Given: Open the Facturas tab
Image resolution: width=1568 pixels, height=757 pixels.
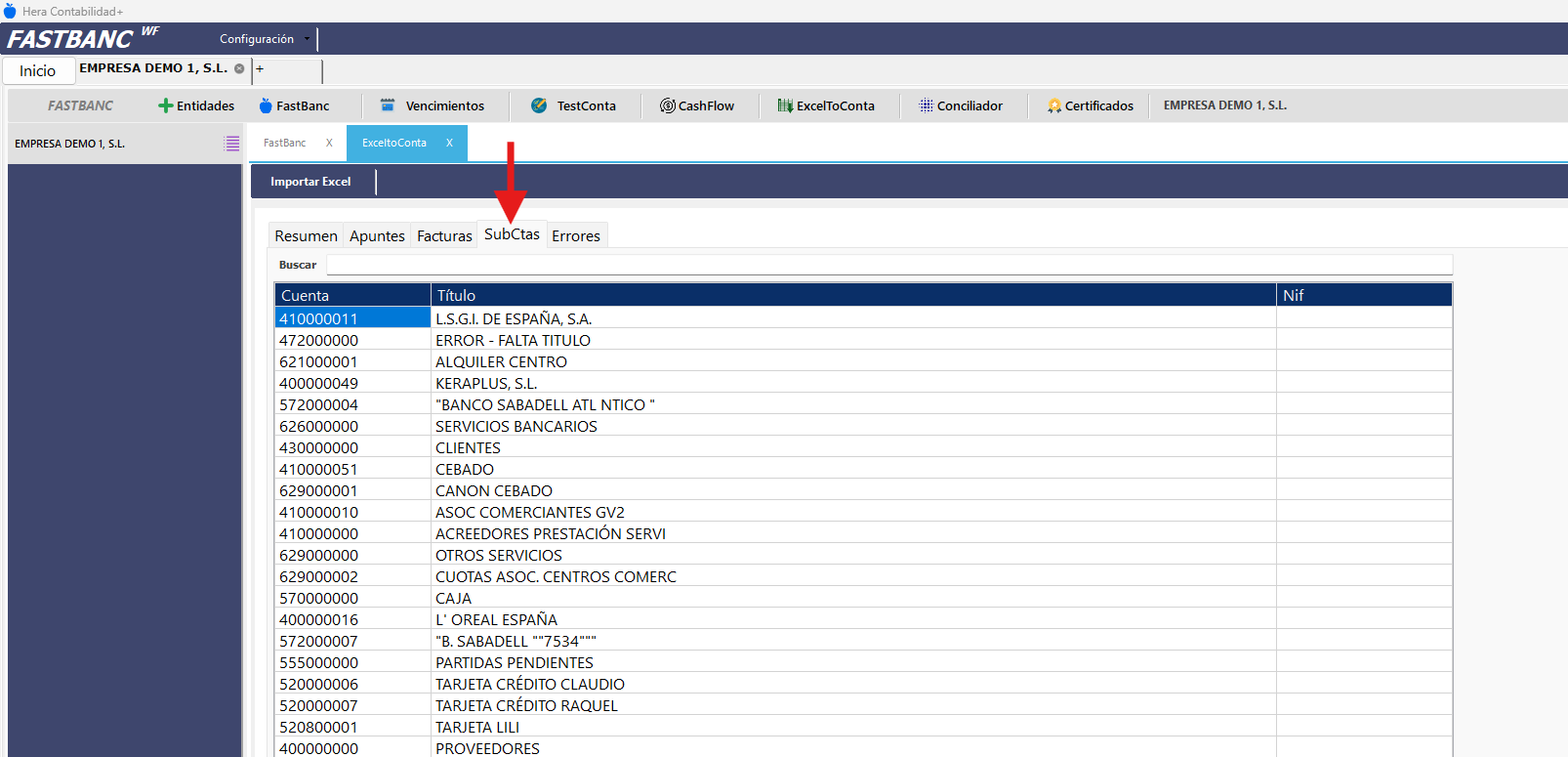Looking at the screenshot, I should click(444, 235).
